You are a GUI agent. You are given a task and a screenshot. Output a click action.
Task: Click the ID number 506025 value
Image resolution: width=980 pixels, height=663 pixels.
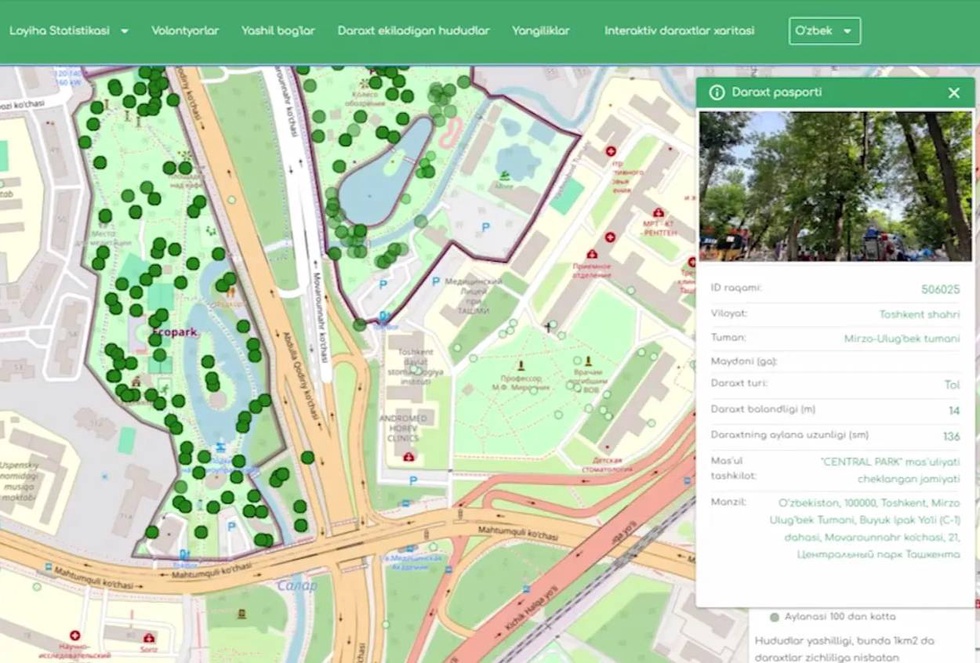(939, 289)
